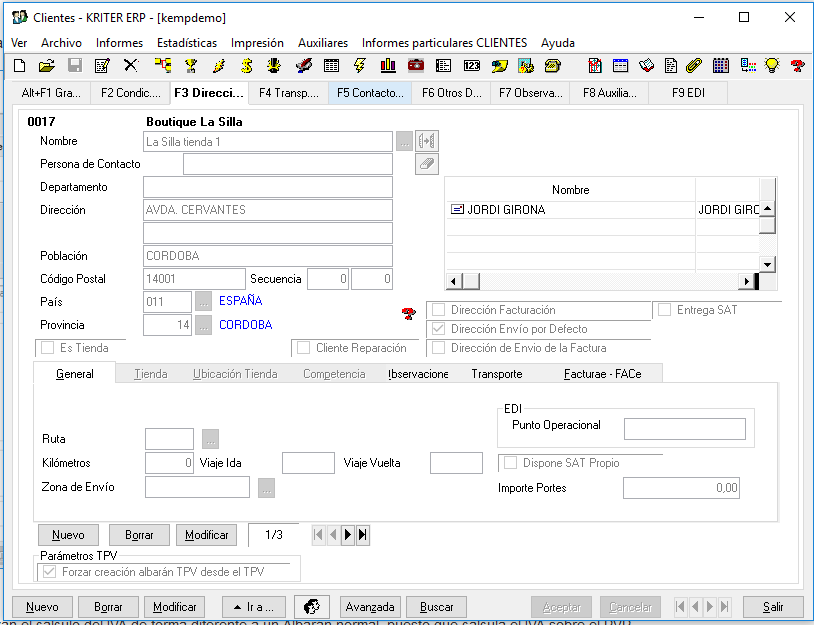Viewport: 814px width, 625px height.
Task: Click contacts list vertical scrollbar up arrow
Action: tap(767, 209)
